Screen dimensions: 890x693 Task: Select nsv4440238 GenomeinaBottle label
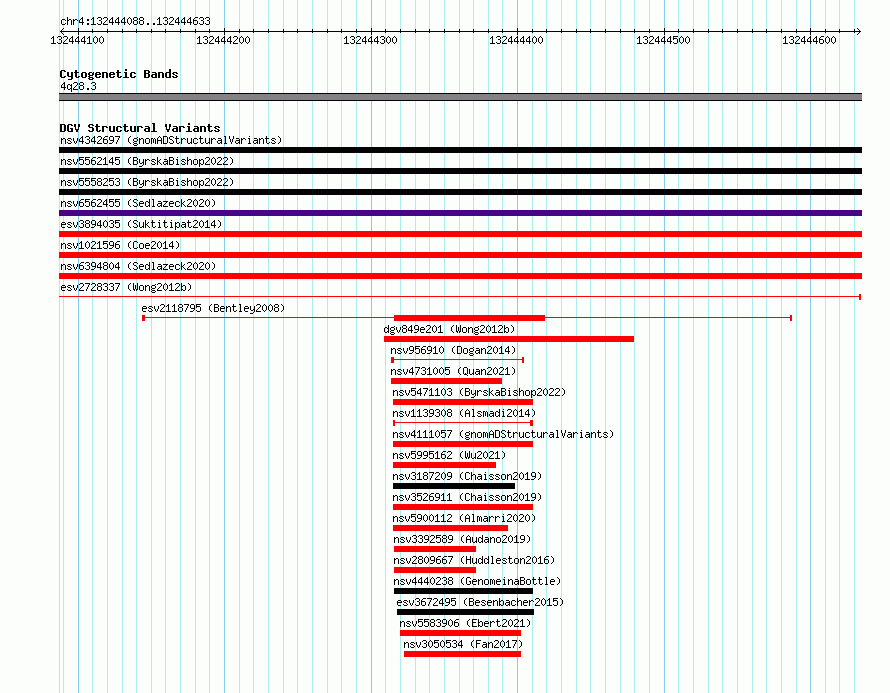point(477,581)
